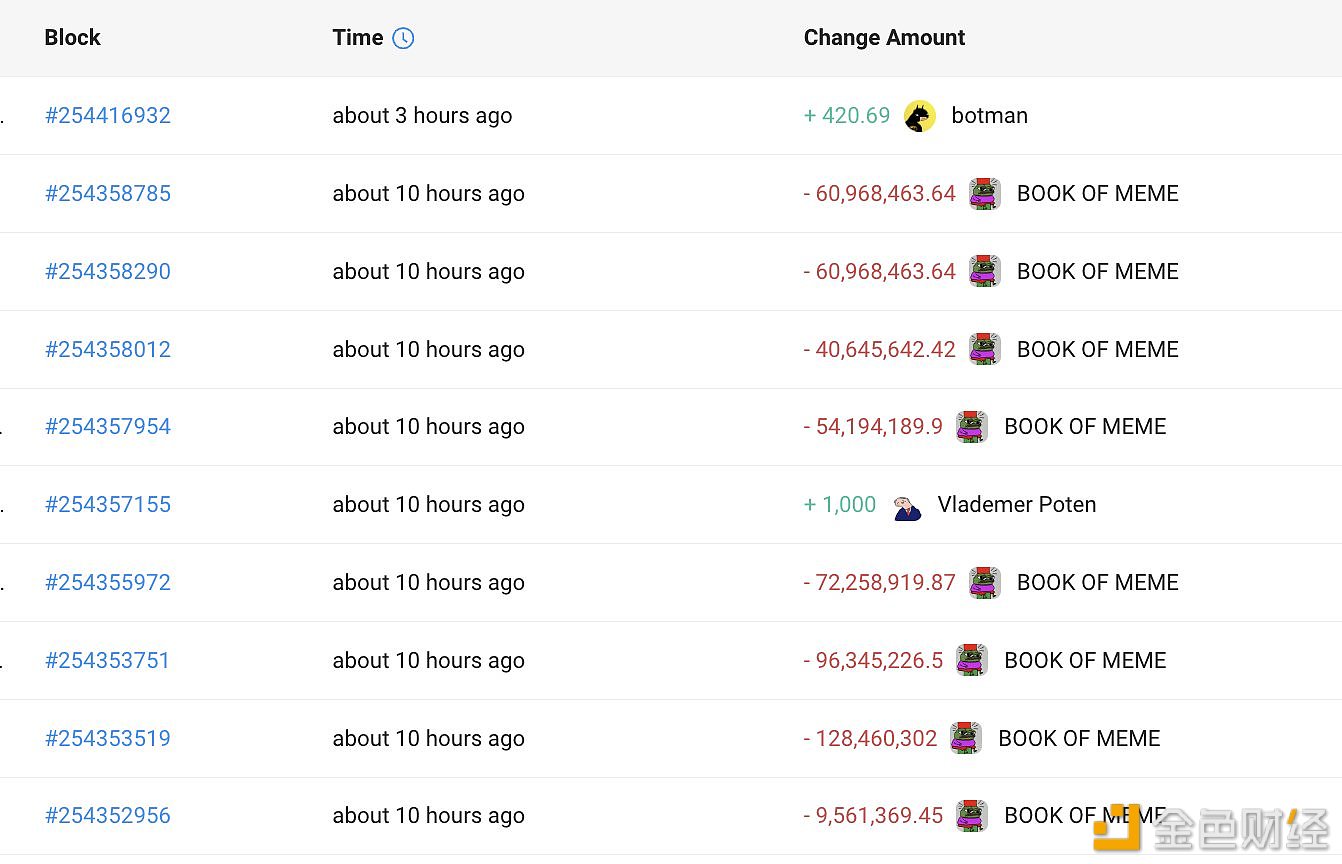Click the - 72,258,919.87 change amount
Screen dimensions: 1342x864
(x=880, y=583)
